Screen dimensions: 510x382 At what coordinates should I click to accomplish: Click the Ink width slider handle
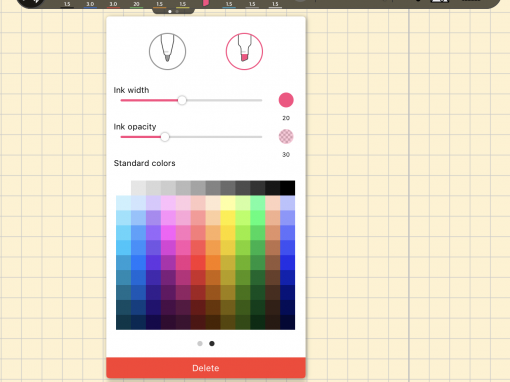coord(182,100)
